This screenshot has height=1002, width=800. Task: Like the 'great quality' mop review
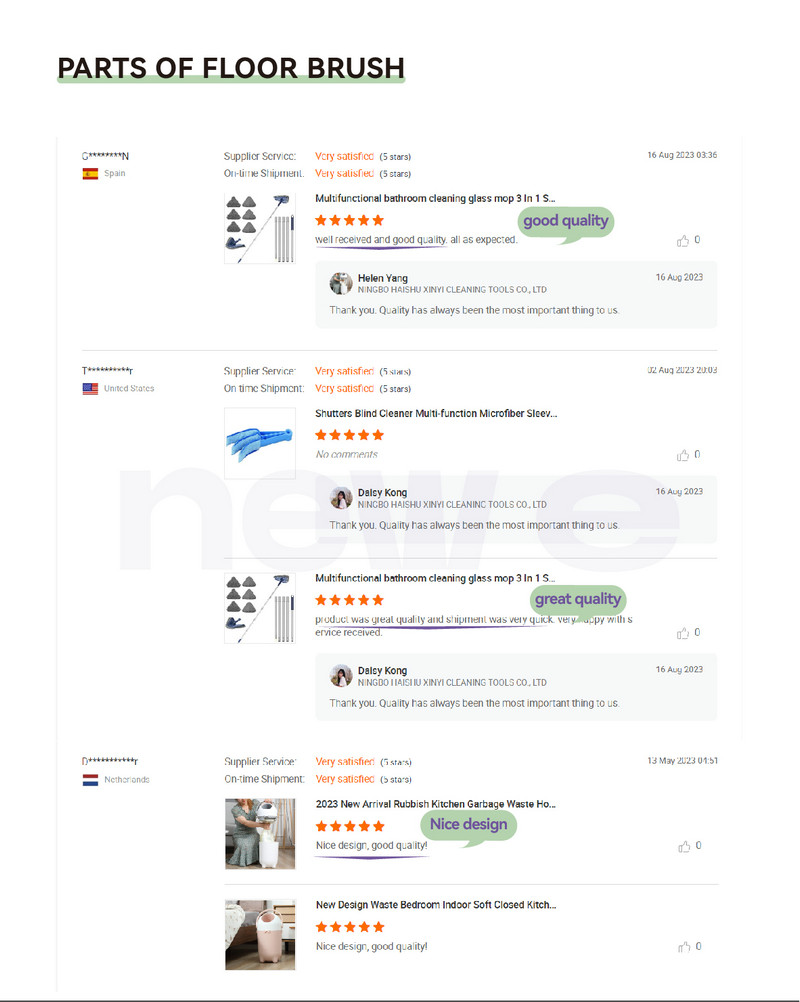pos(682,633)
